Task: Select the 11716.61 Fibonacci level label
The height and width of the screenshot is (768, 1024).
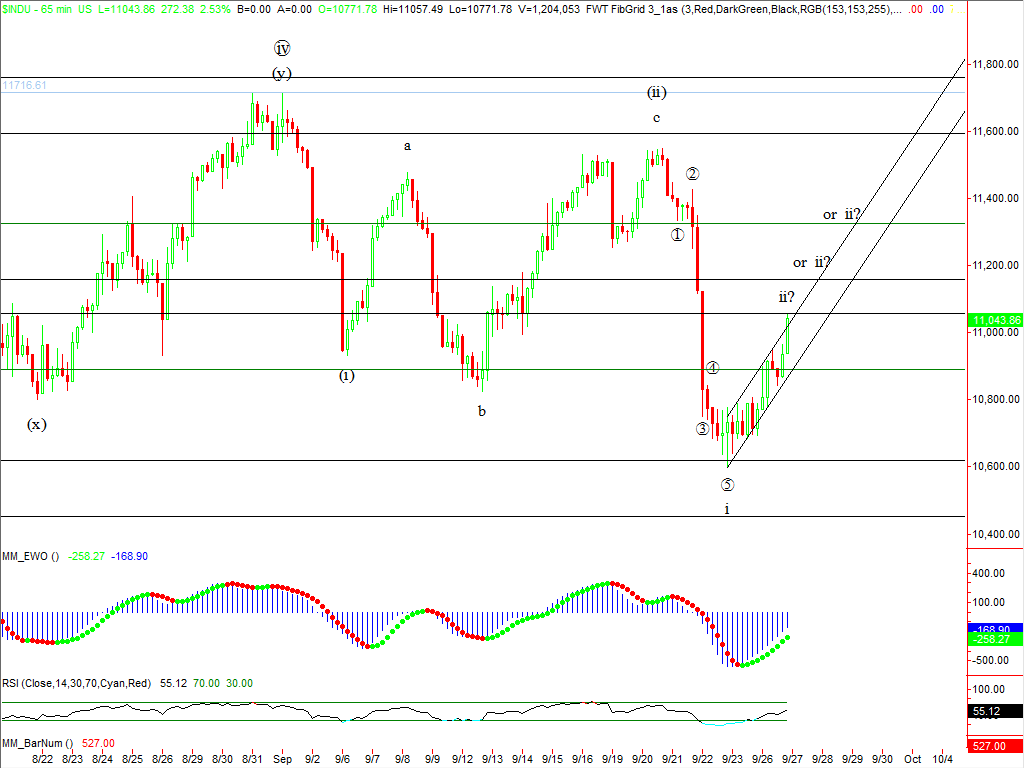Action: (x=25, y=86)
